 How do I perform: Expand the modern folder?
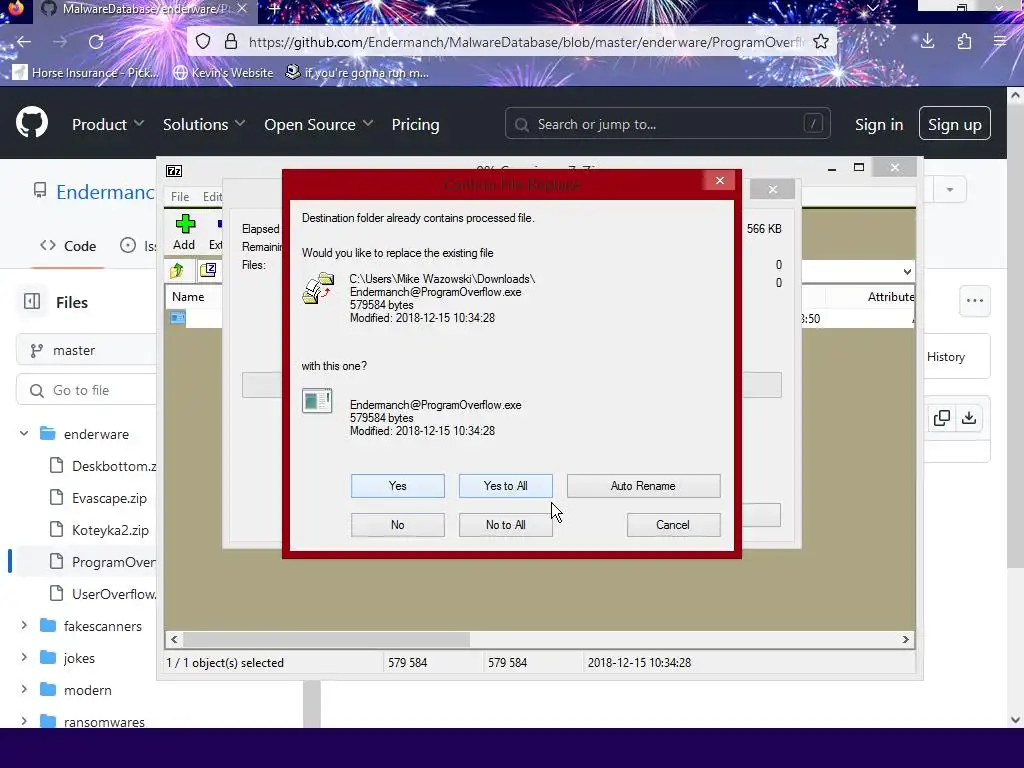[x=24, y=689]
